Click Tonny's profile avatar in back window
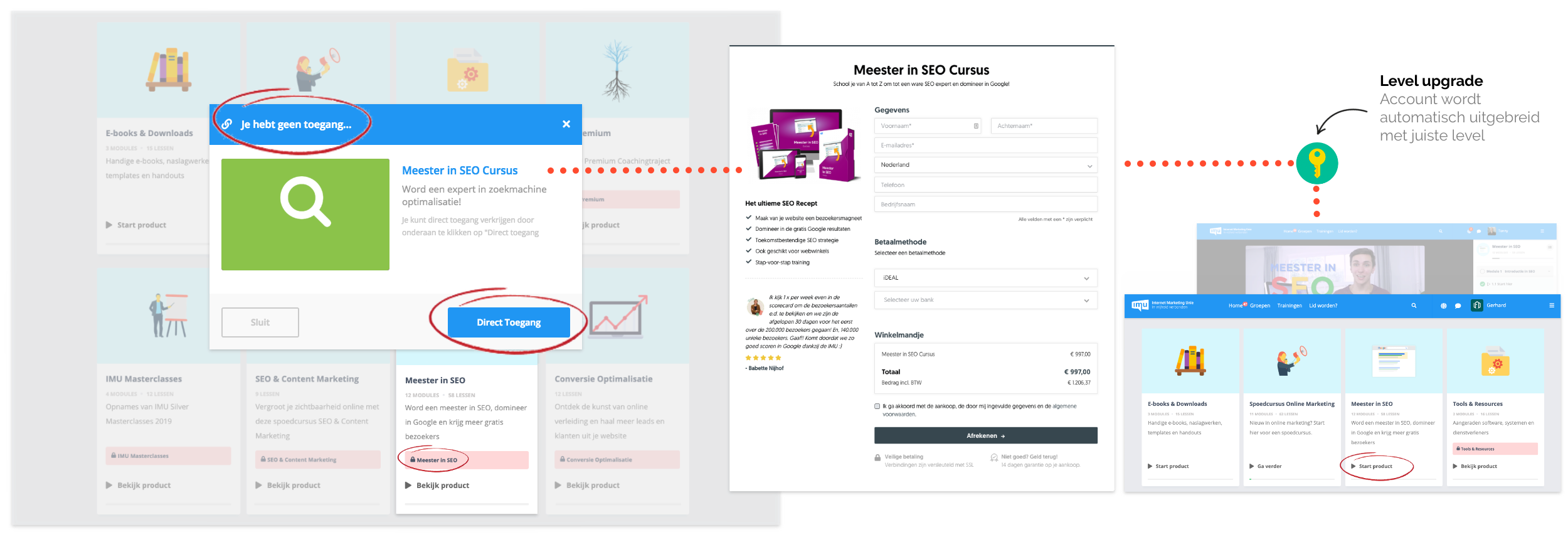Viewport: 1568px width, 537px height. click(x=1491, y=231)
